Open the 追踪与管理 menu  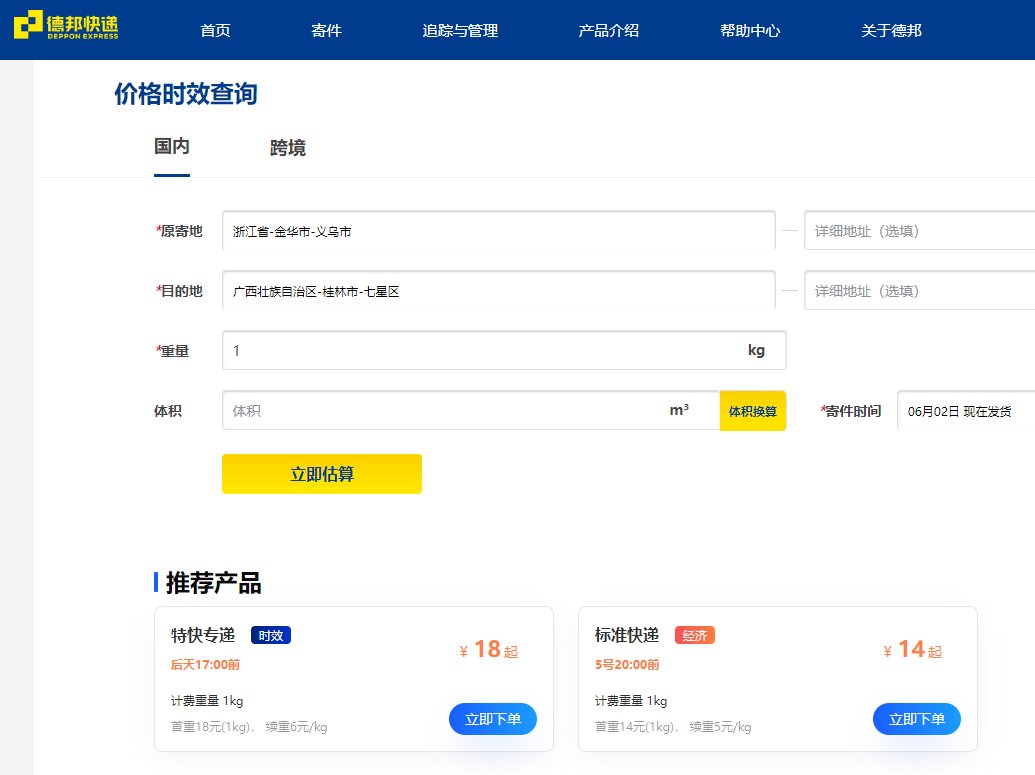tap(458, 30)
